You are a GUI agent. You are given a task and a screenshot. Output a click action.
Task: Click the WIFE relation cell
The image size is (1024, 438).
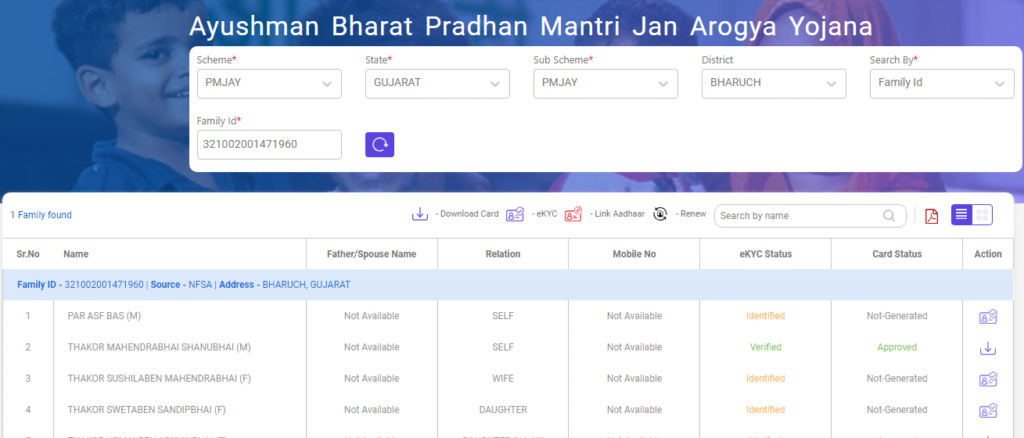coord(503,379)
